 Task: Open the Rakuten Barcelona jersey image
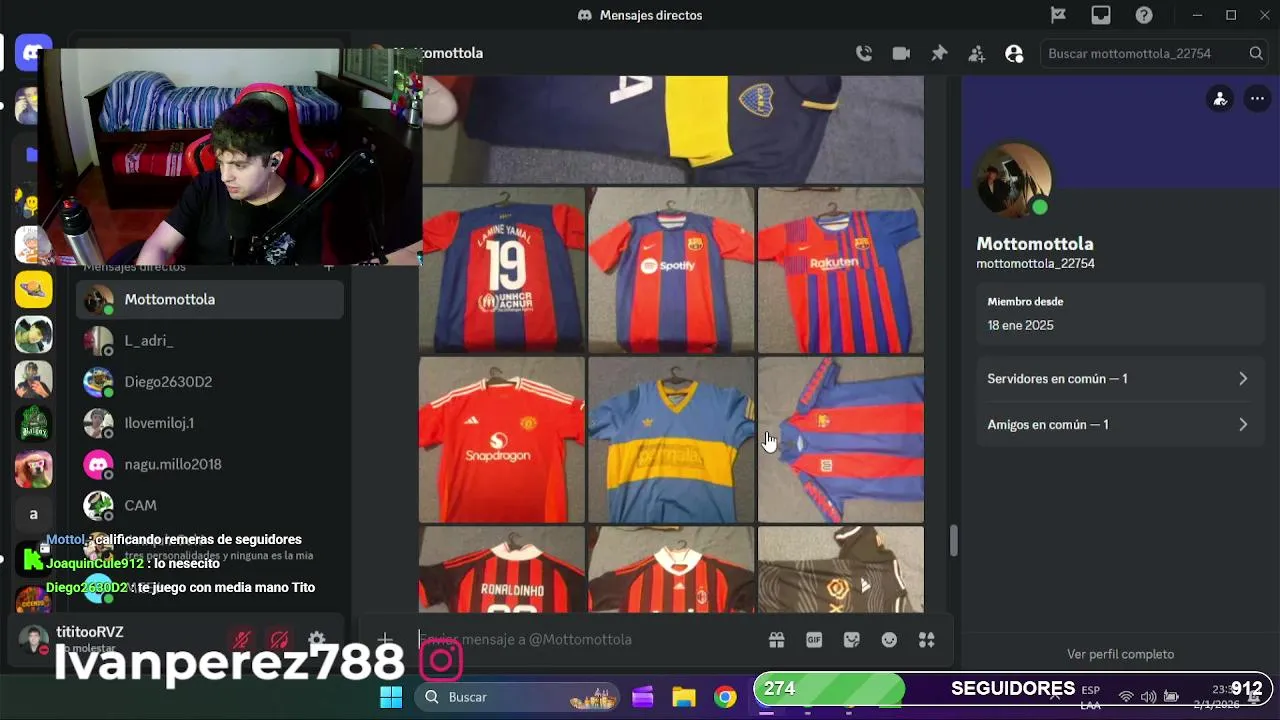pos(841,270)
